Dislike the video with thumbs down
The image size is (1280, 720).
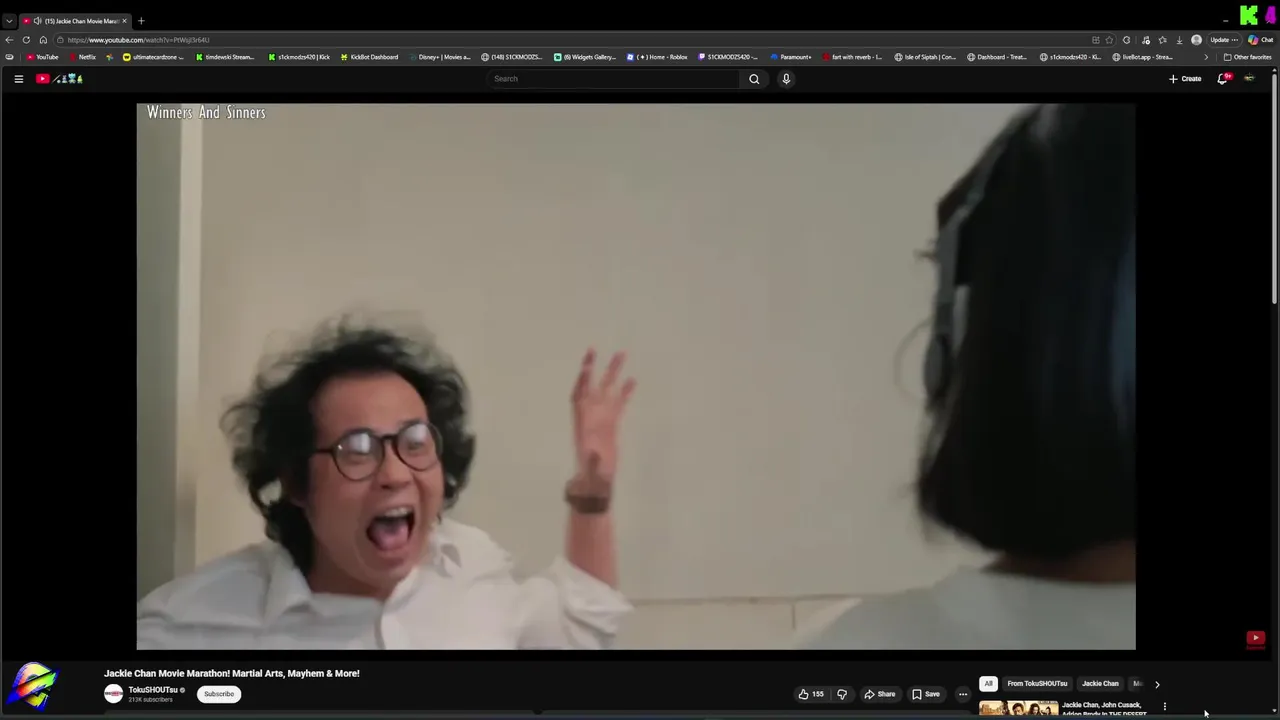842,694
